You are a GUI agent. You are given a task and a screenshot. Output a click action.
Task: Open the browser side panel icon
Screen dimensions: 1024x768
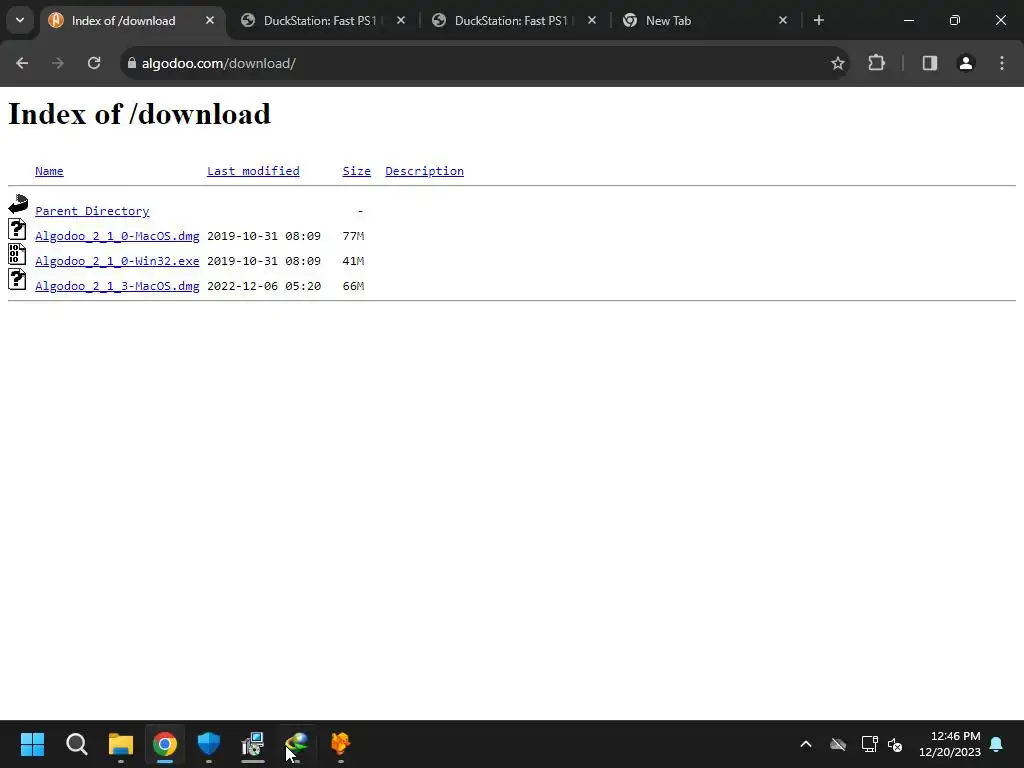[930, 63]
